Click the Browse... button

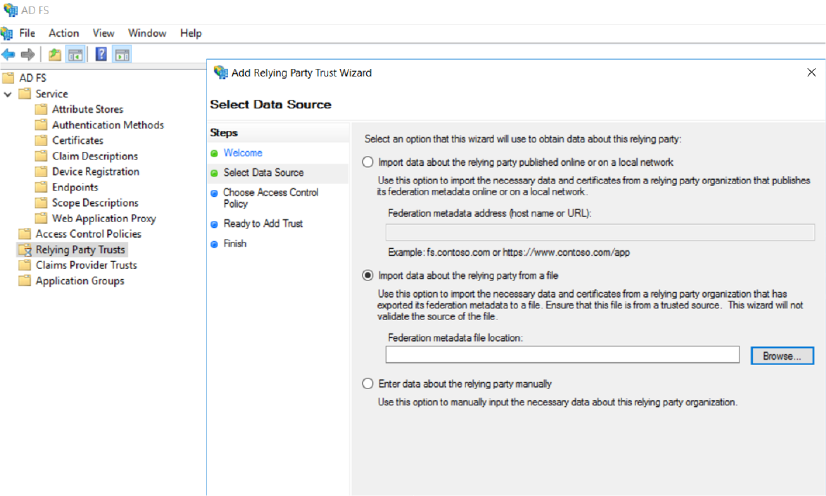click(x=782, y=356)
